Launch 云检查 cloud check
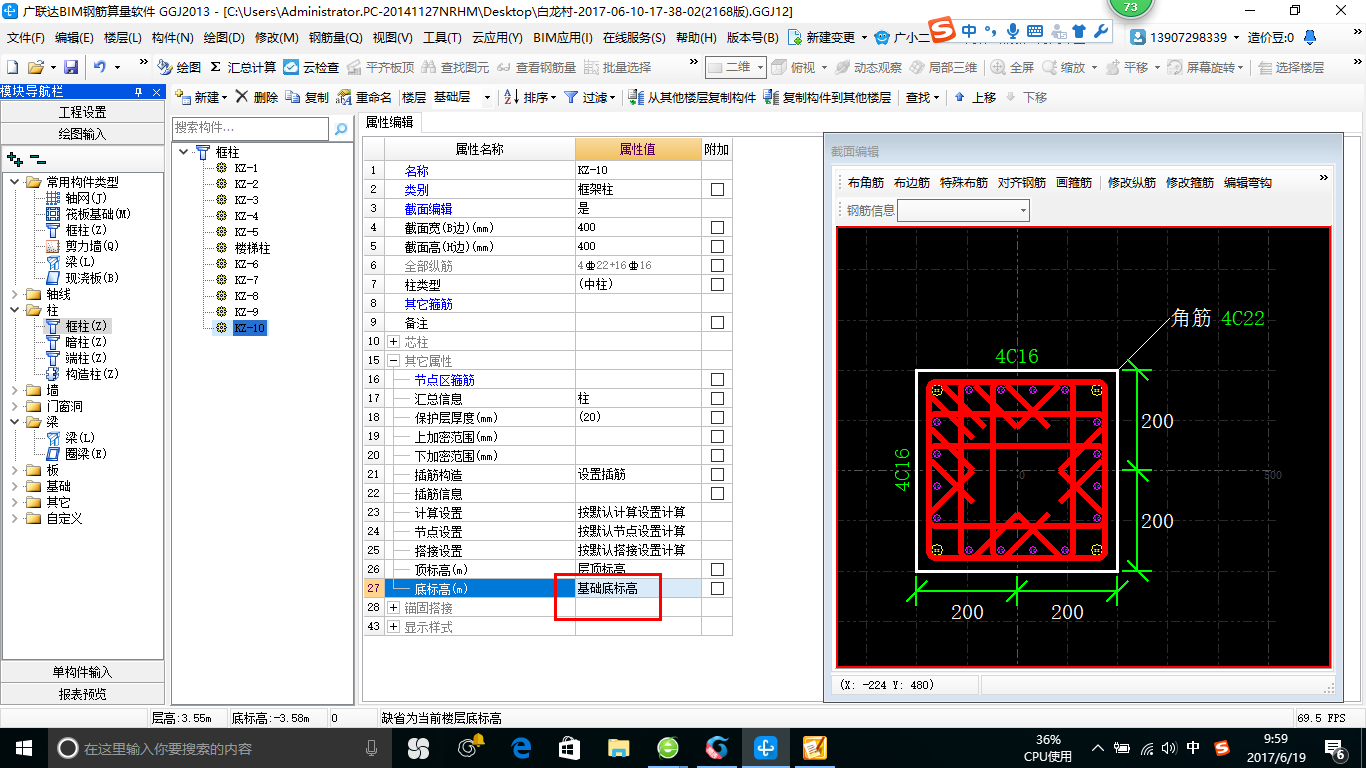Image resolution: width=1366 pixels, height=768 pixels. [x=311, y=67]
